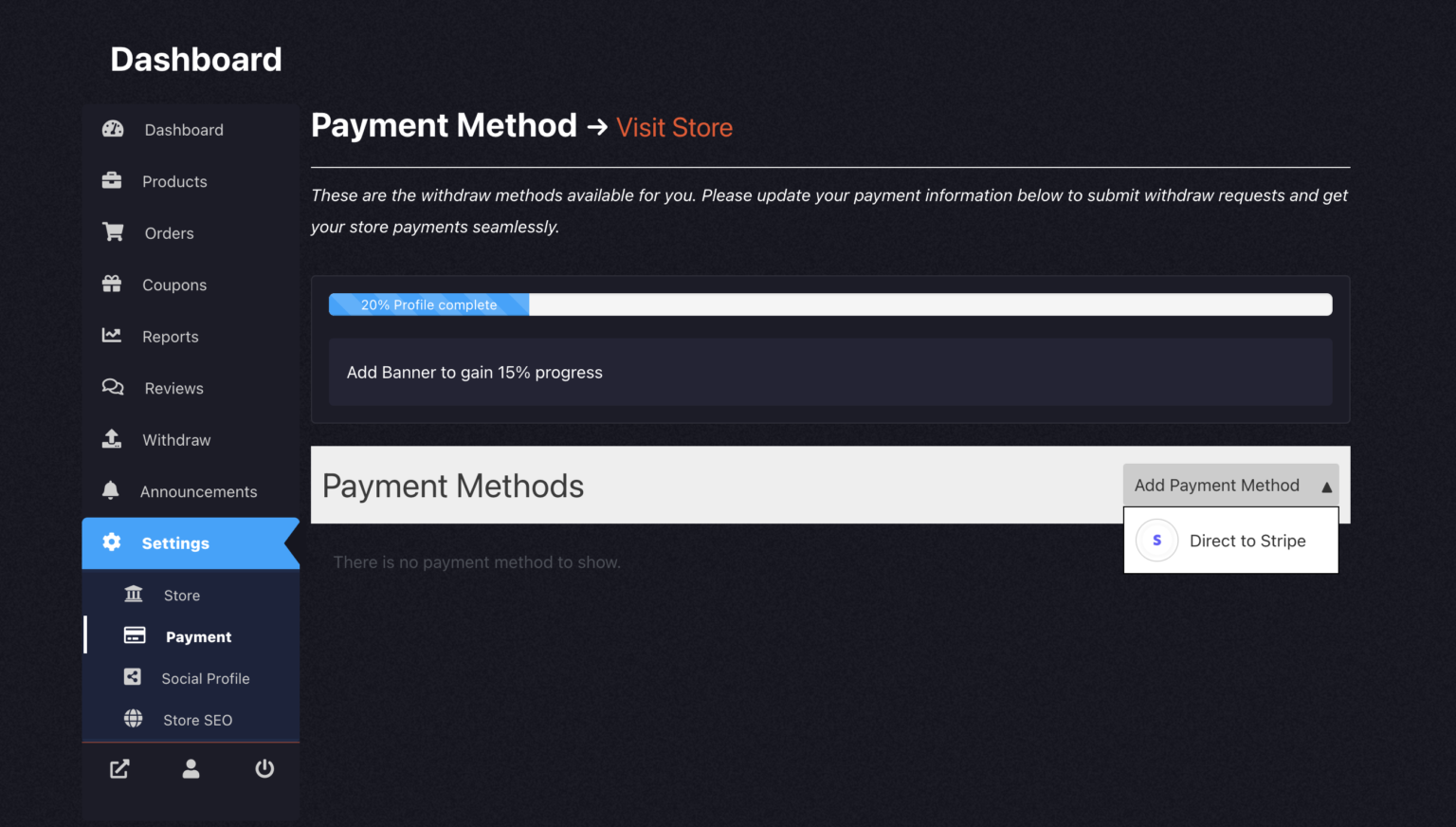The image size is (1456, 827).
Task: Click the Store bank building icon
Action: click(134, 595)
